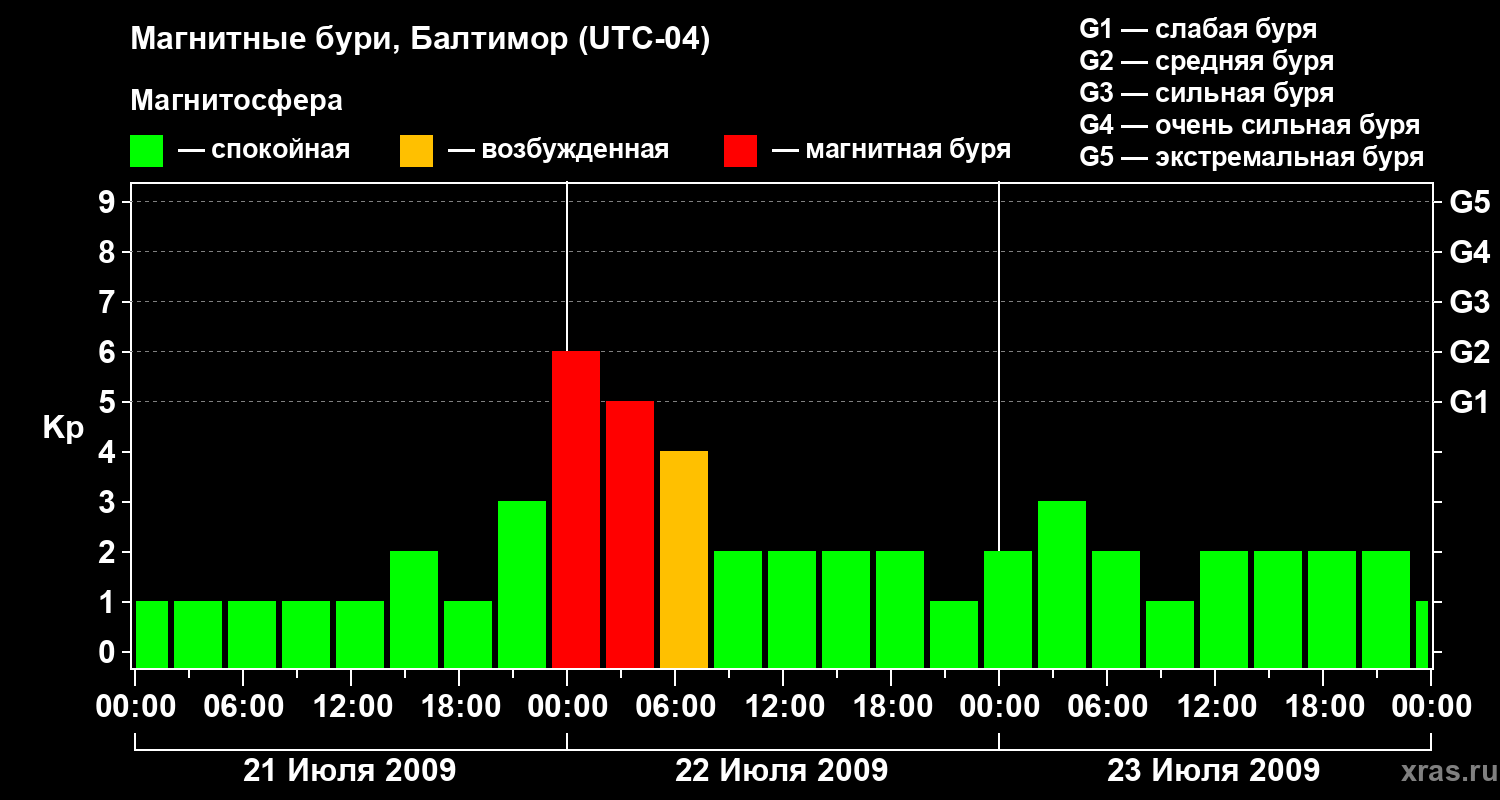Click the 'G3' label on right axis
The height and width of the screenshot is (800, 1500).
[x=1469, y=302]
